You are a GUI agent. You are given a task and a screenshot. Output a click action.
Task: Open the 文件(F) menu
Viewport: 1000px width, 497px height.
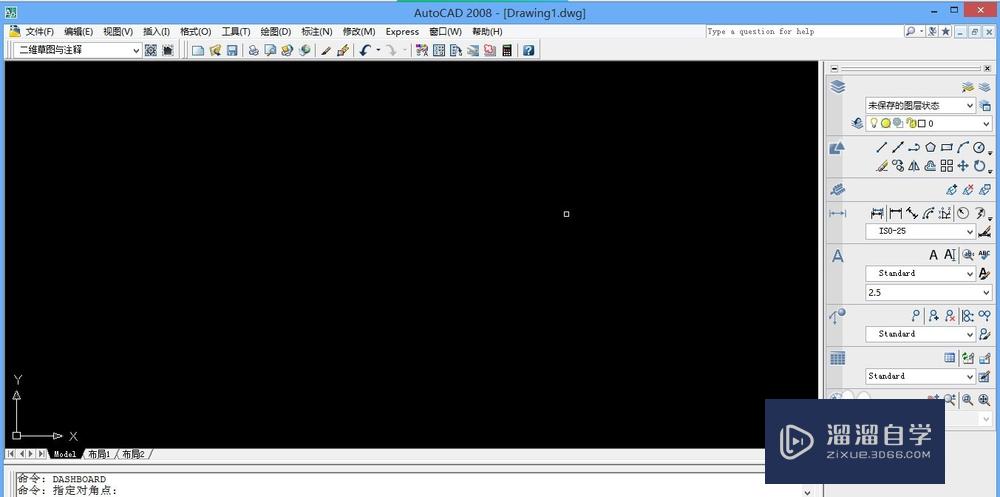pos(39,31)
